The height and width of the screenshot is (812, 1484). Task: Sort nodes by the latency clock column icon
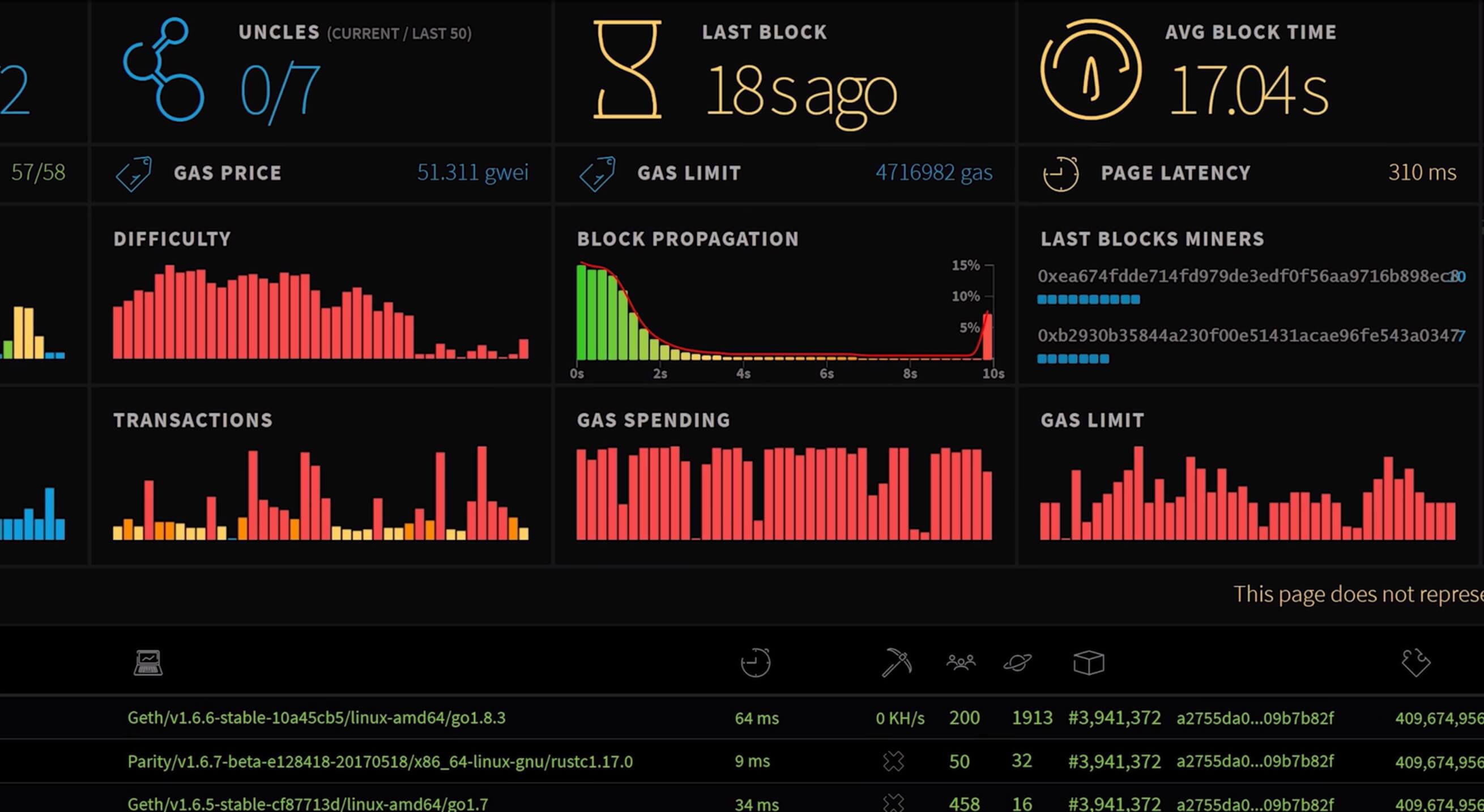point(756,663)
